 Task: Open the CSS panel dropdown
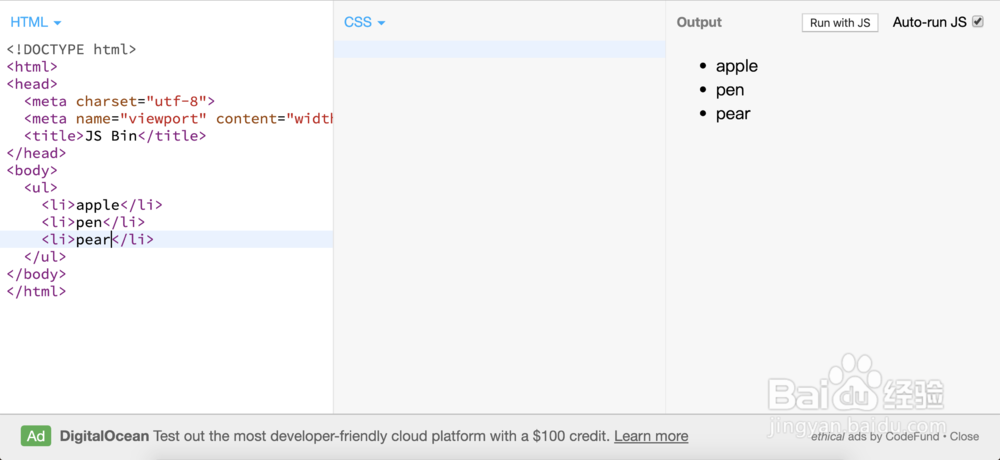pos(364,22)
